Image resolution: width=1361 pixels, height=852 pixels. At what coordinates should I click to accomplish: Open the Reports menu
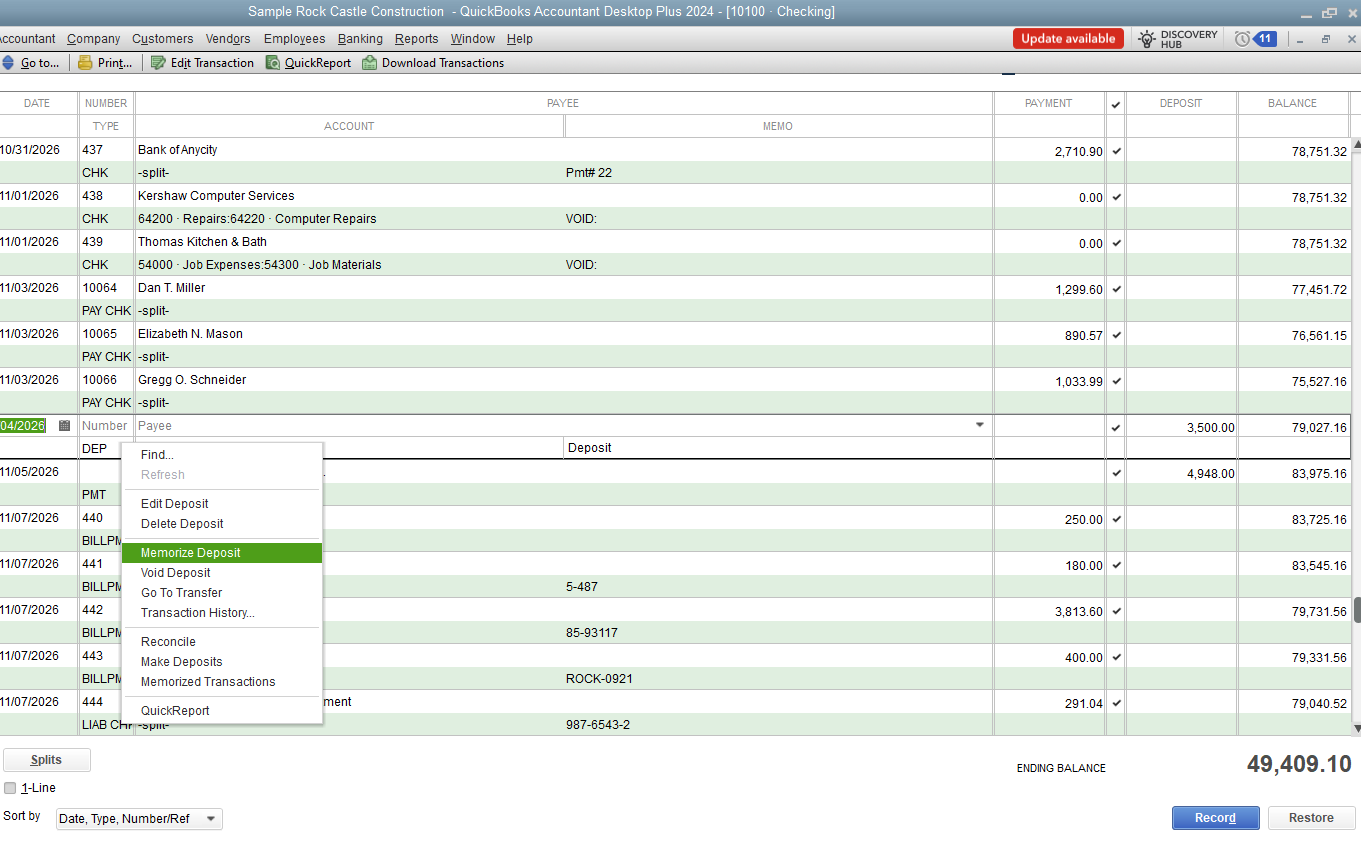[x=417, y=39]
